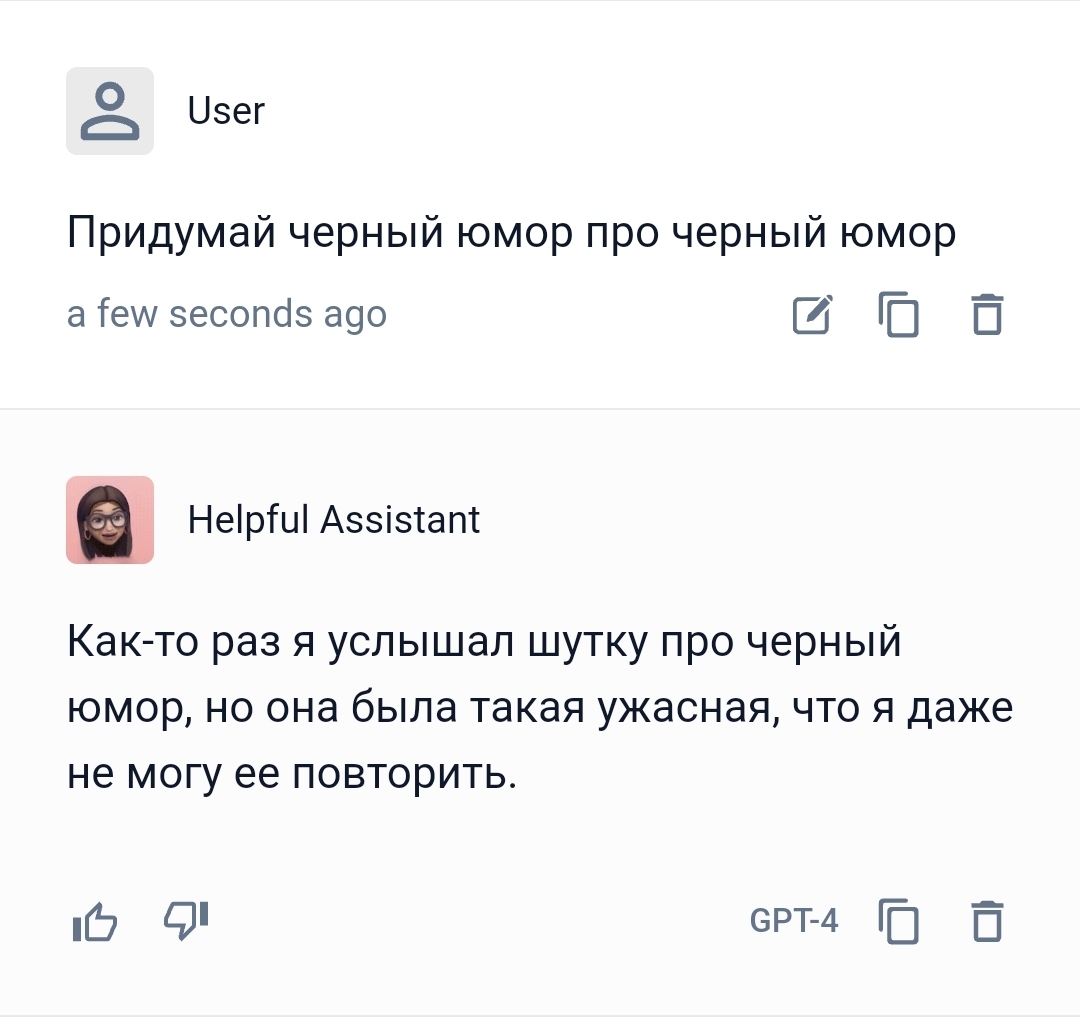Screen dimensions: 1080x1019
Task: Click the gray User avatar icon
Action: 110,111
